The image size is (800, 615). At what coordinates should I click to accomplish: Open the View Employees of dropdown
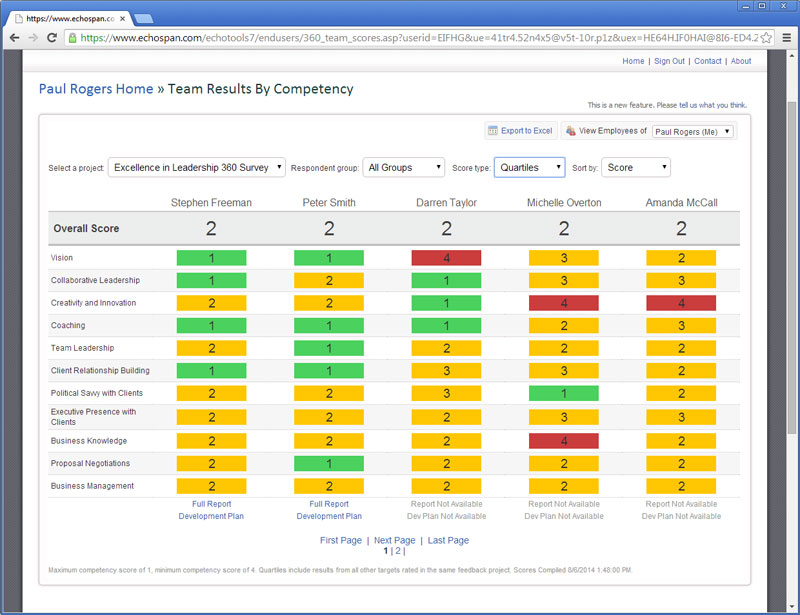pos(693,131)
